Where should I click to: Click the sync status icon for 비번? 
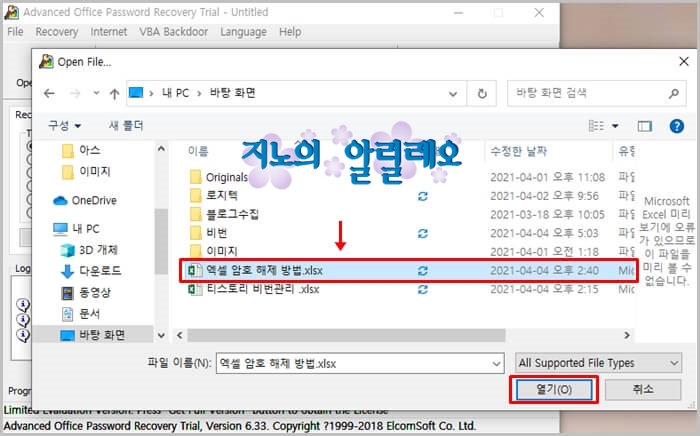click(422, 233)
